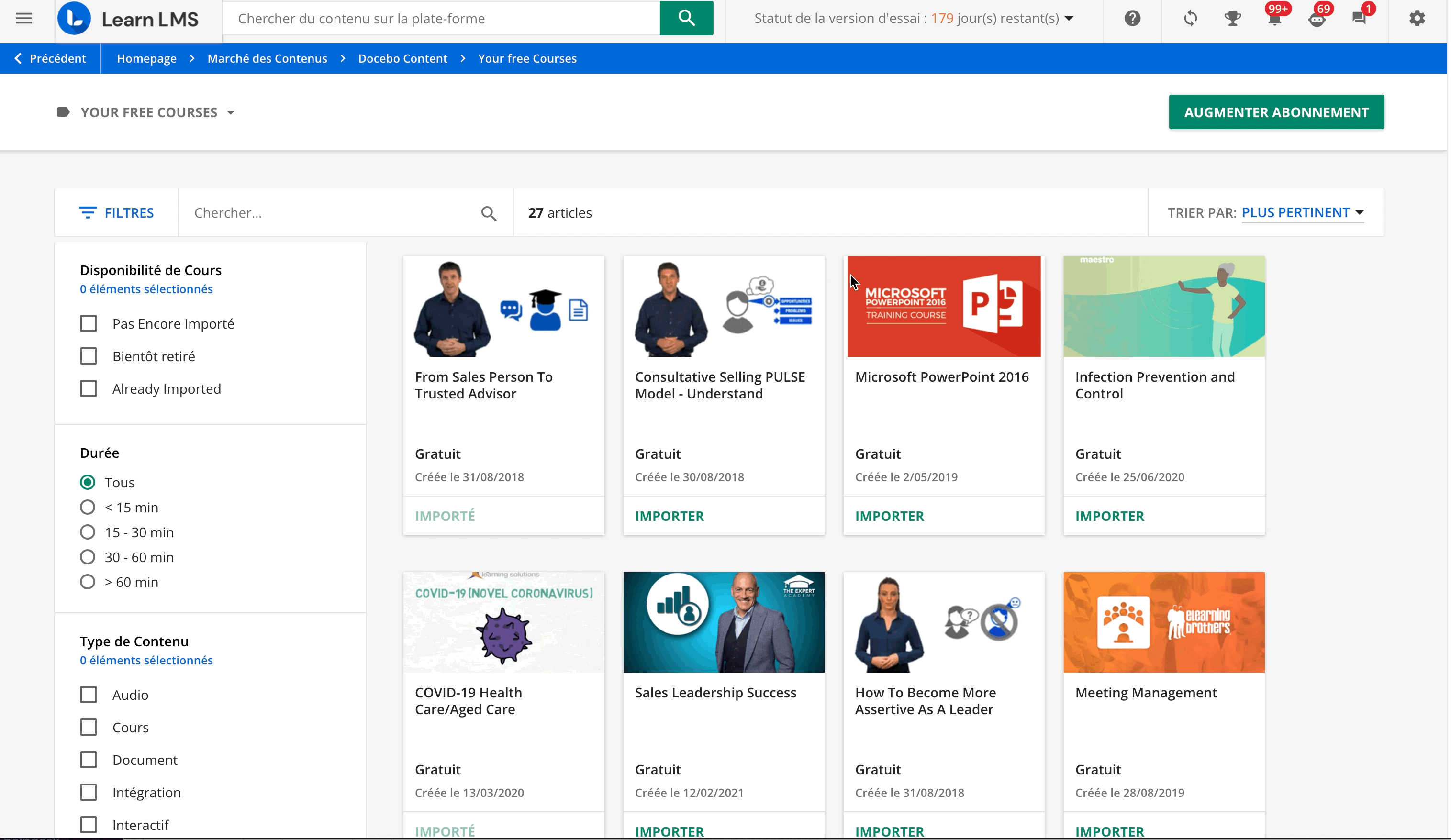Click the Créée le 2/05/2019 date text
The height and width of the screenshot is (840, 1451).
coord(906,477)
